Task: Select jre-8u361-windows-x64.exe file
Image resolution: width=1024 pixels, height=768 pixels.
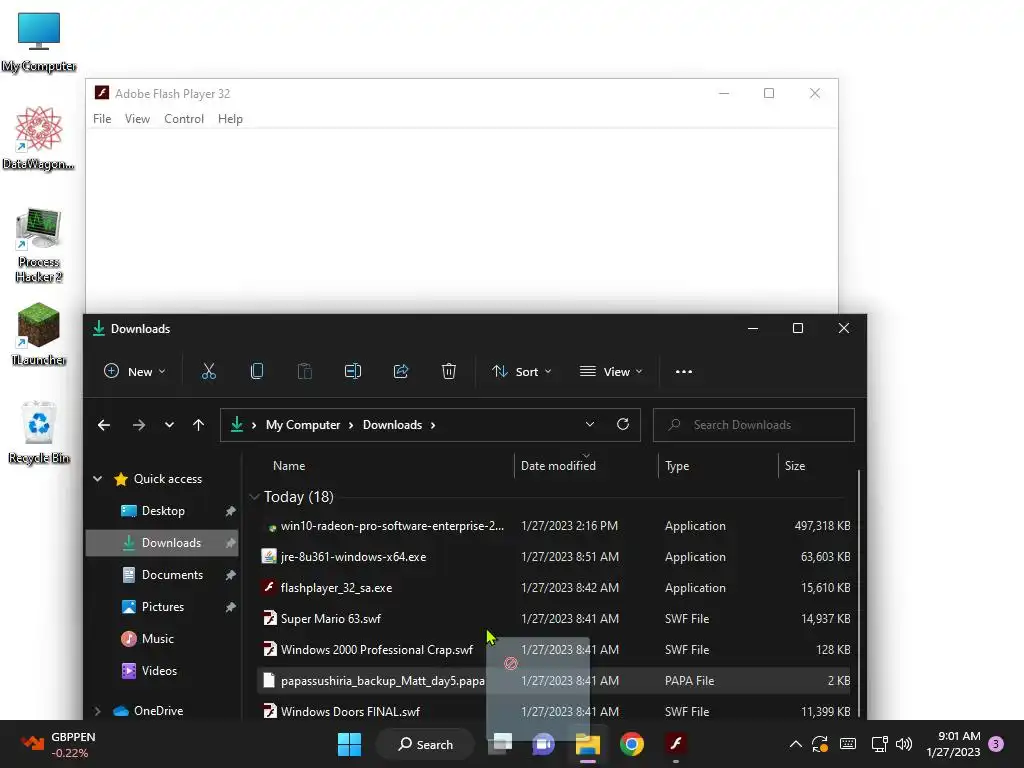Action: (556, 557)
